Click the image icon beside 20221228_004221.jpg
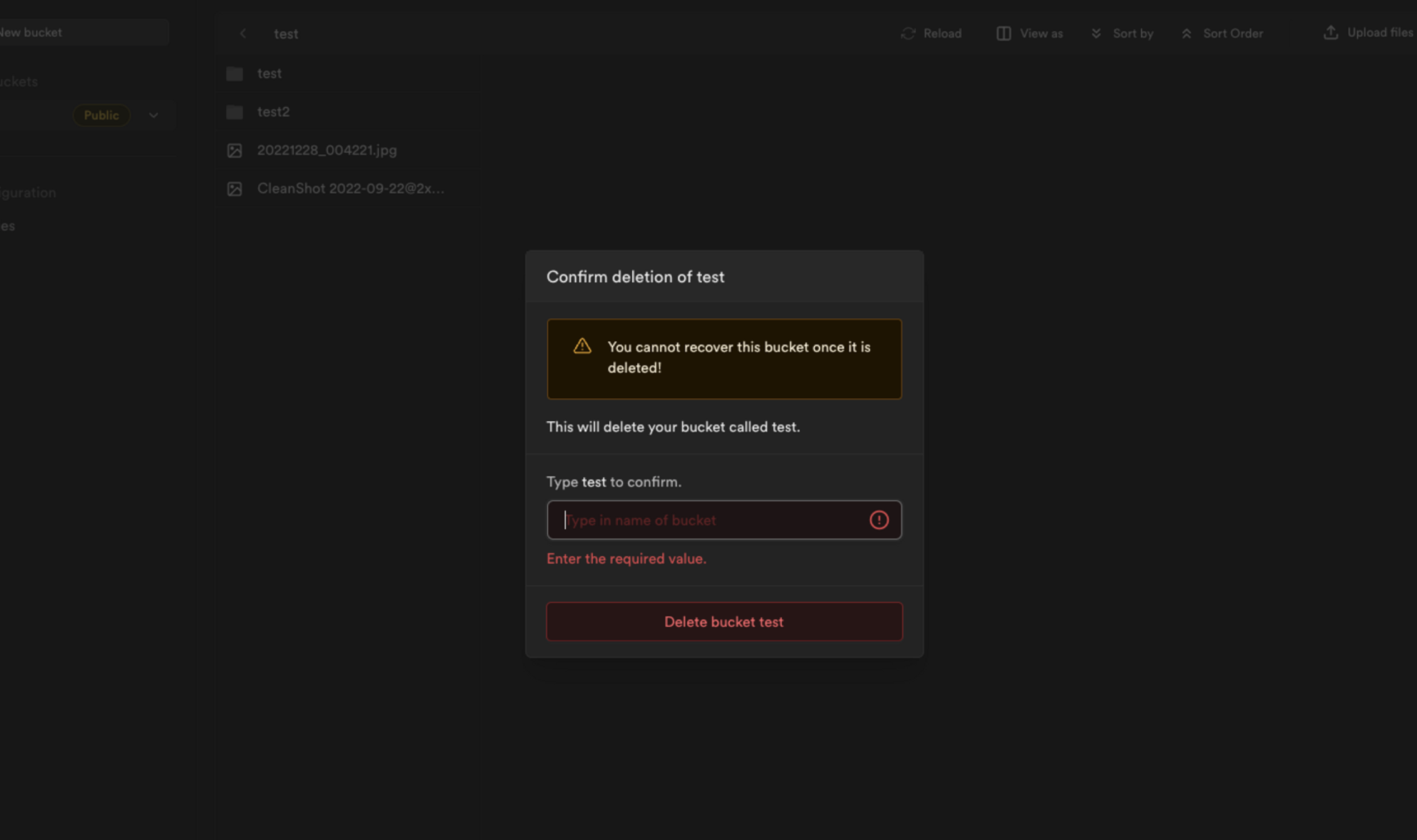The height and width of the screenshot is (840, 1417). click(x=234, y=150)
